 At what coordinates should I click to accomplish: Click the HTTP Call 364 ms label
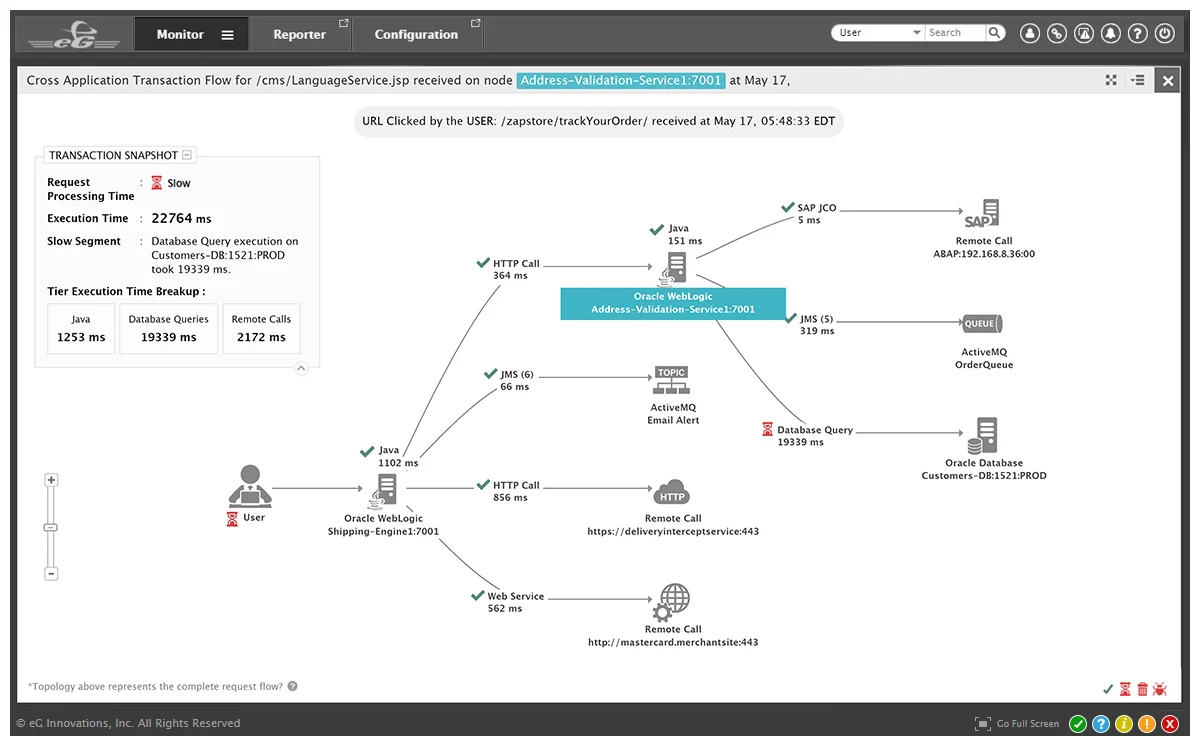pyautogui.click(x=516, y=270)
